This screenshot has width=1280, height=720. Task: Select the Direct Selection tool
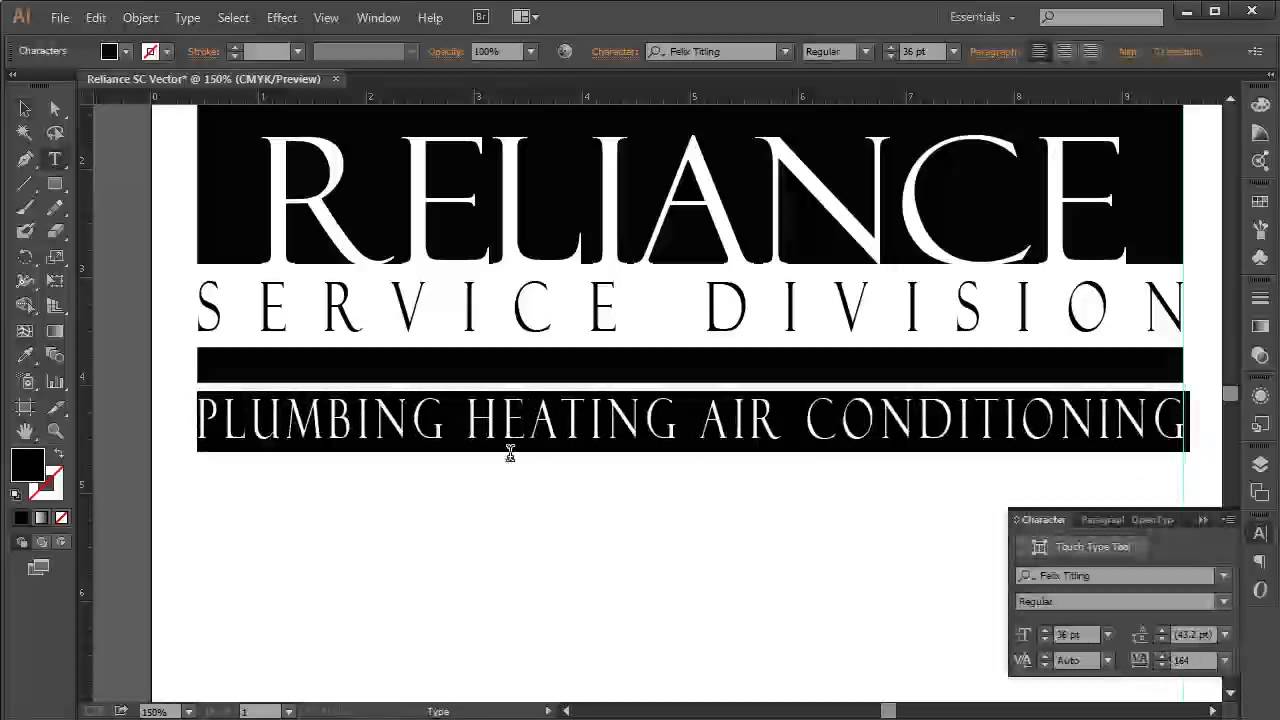tap(55, 108)
